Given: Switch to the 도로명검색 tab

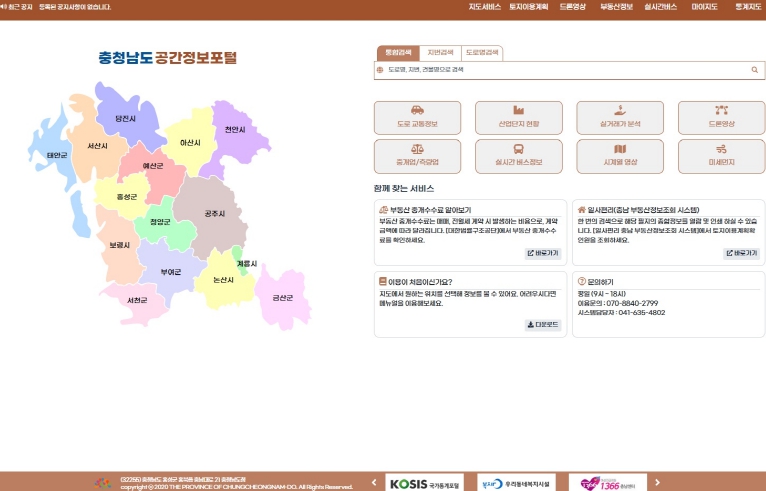Looking at the screenshot, I should (482, 52).
